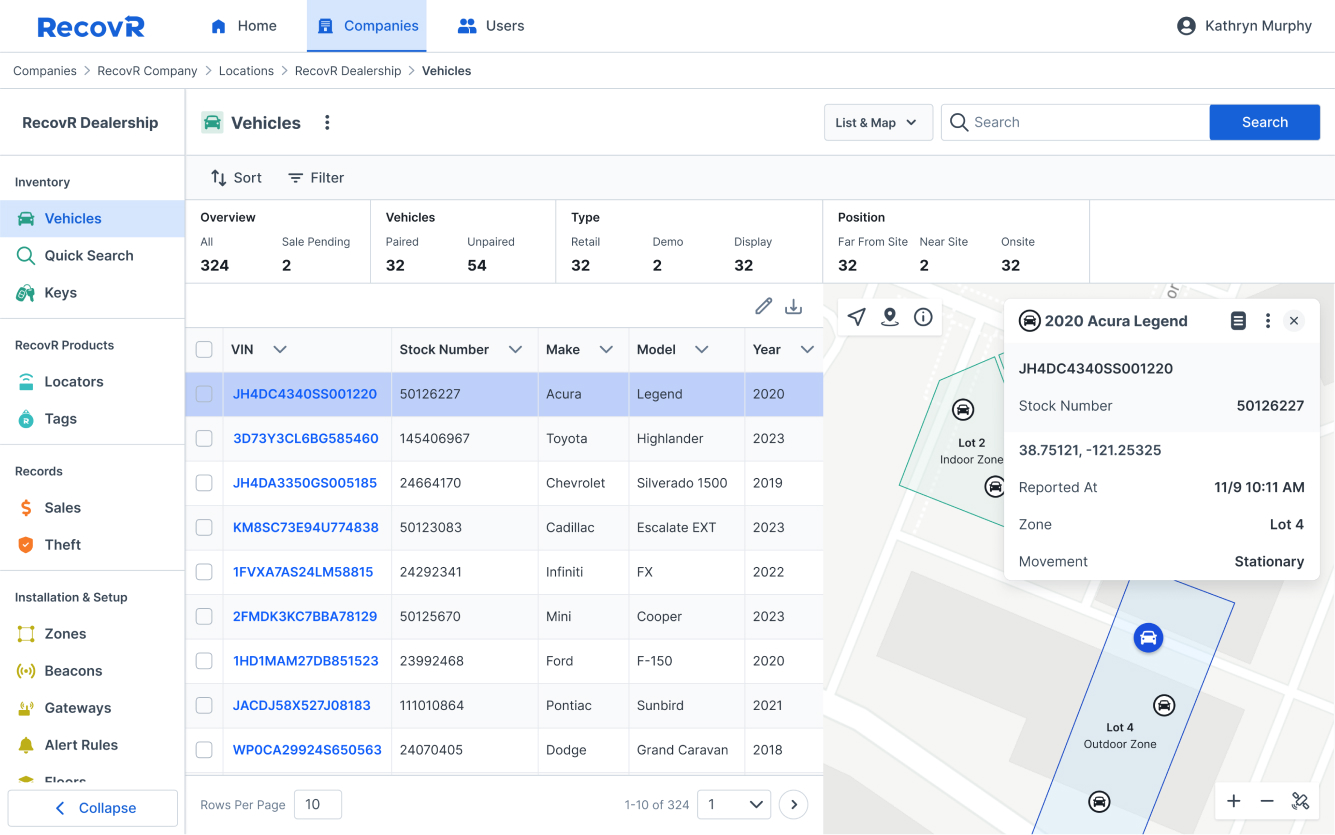Click the blue Search button
The width and height of the screenshot is (1335, 835).
tap(1264, 122)
